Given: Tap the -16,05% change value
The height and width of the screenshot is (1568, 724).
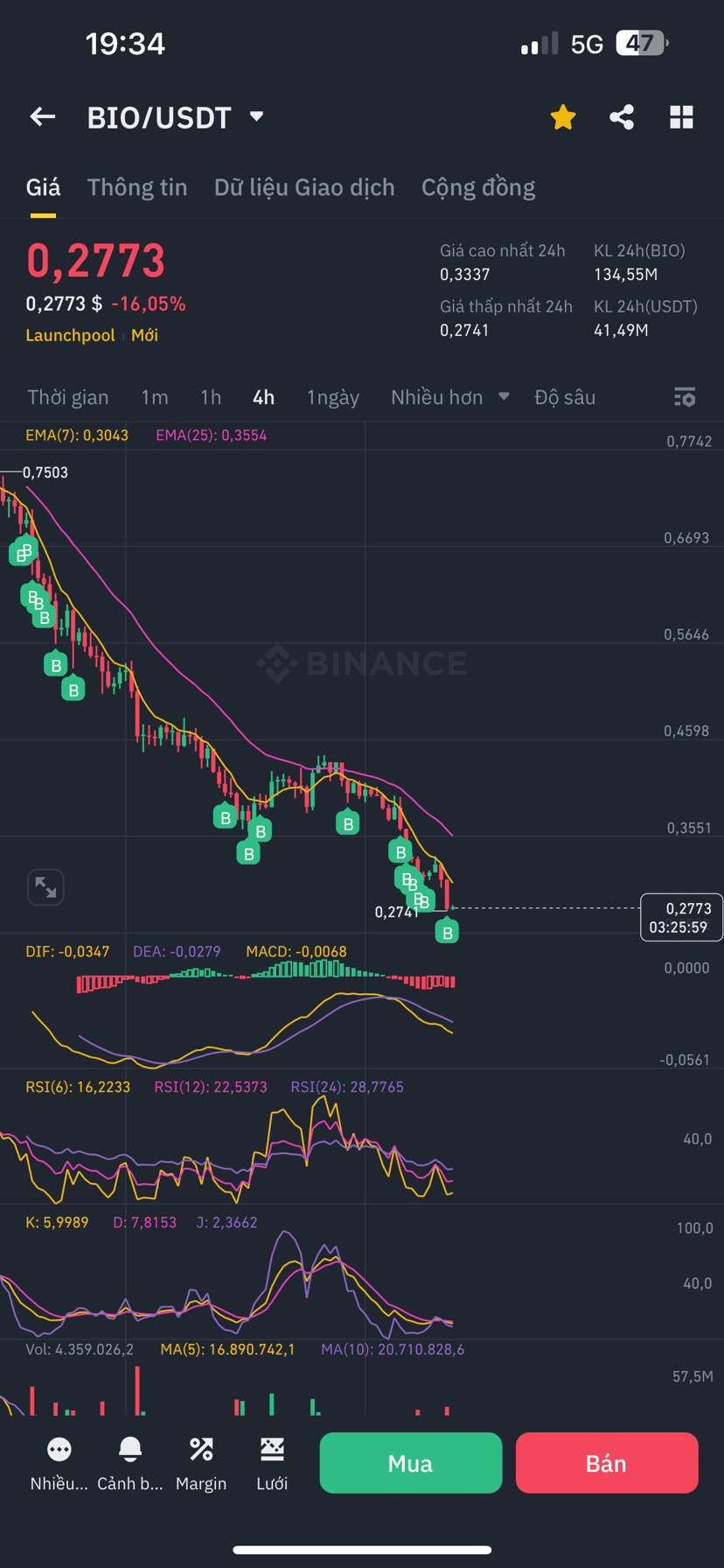Looking at the screenshot, I should 149,304.
